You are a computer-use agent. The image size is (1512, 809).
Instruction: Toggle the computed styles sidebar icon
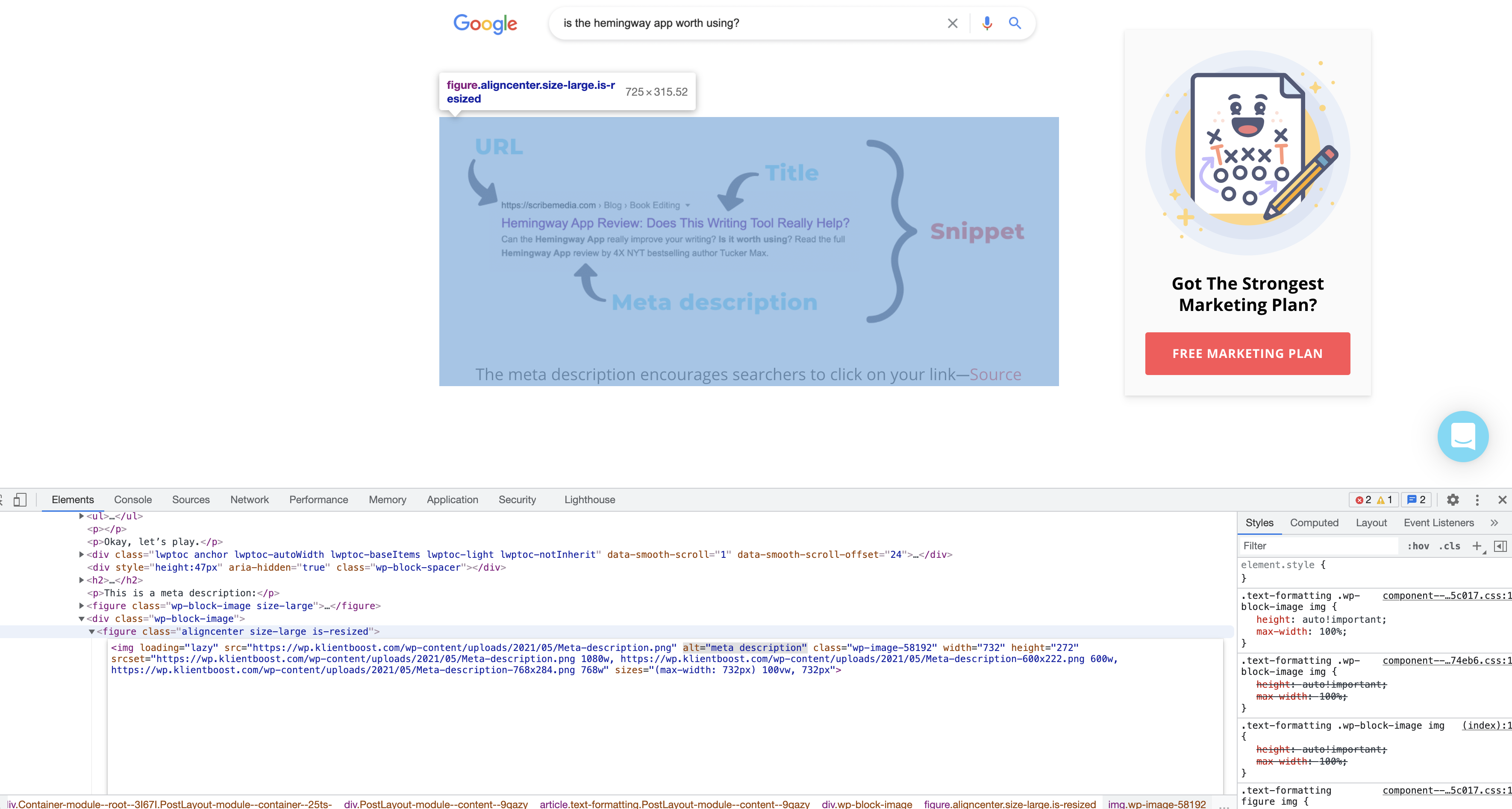coord(1500,546)
